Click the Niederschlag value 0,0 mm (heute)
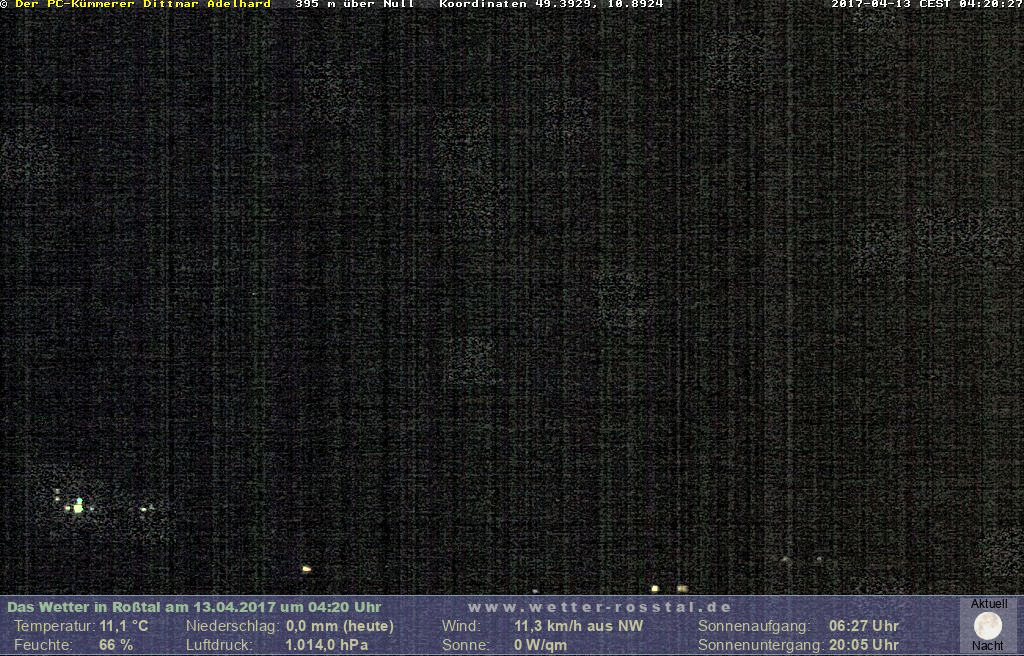 (340, 626)
